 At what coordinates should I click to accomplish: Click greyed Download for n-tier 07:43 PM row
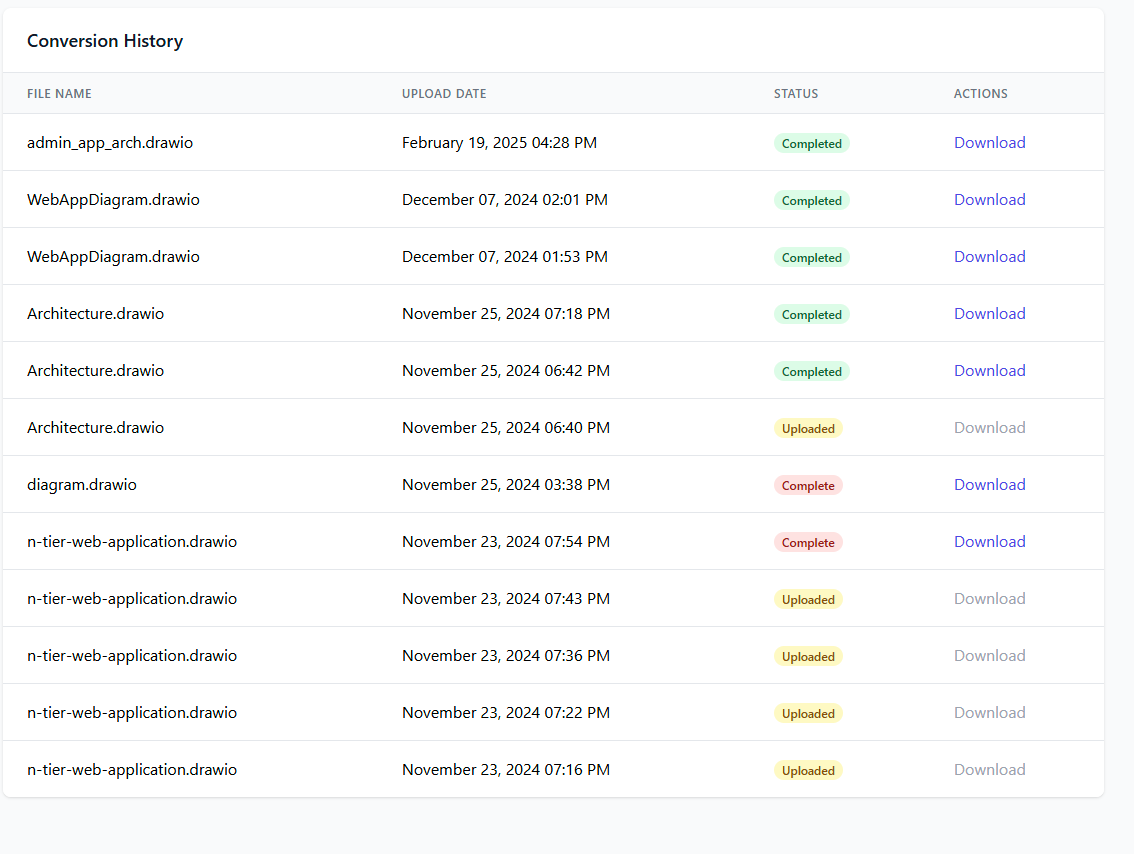(989, 599)
